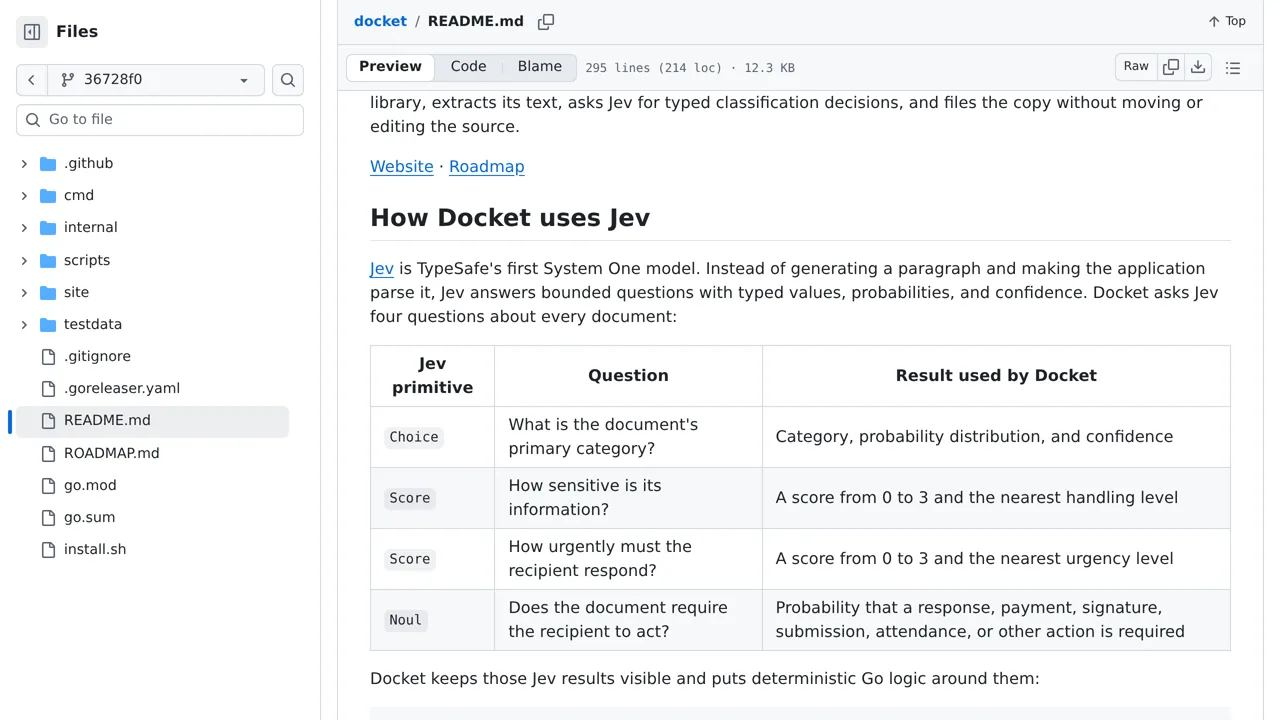Switch to the Code tab
1280x720 pixels.
tap(468, 67)
